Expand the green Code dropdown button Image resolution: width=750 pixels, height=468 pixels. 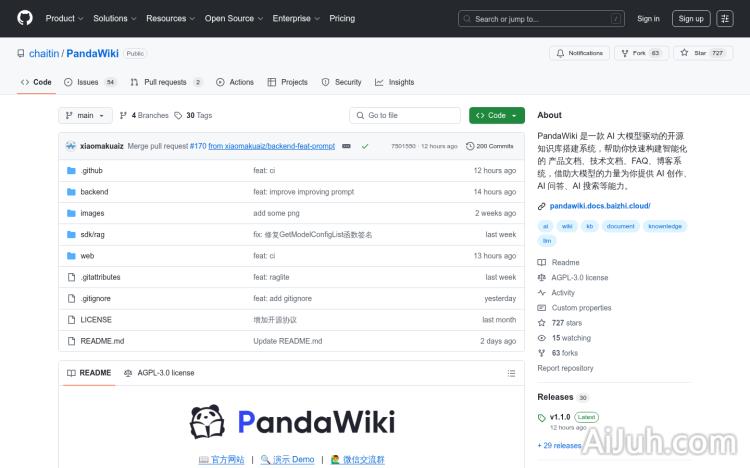[x=496, y=115]
